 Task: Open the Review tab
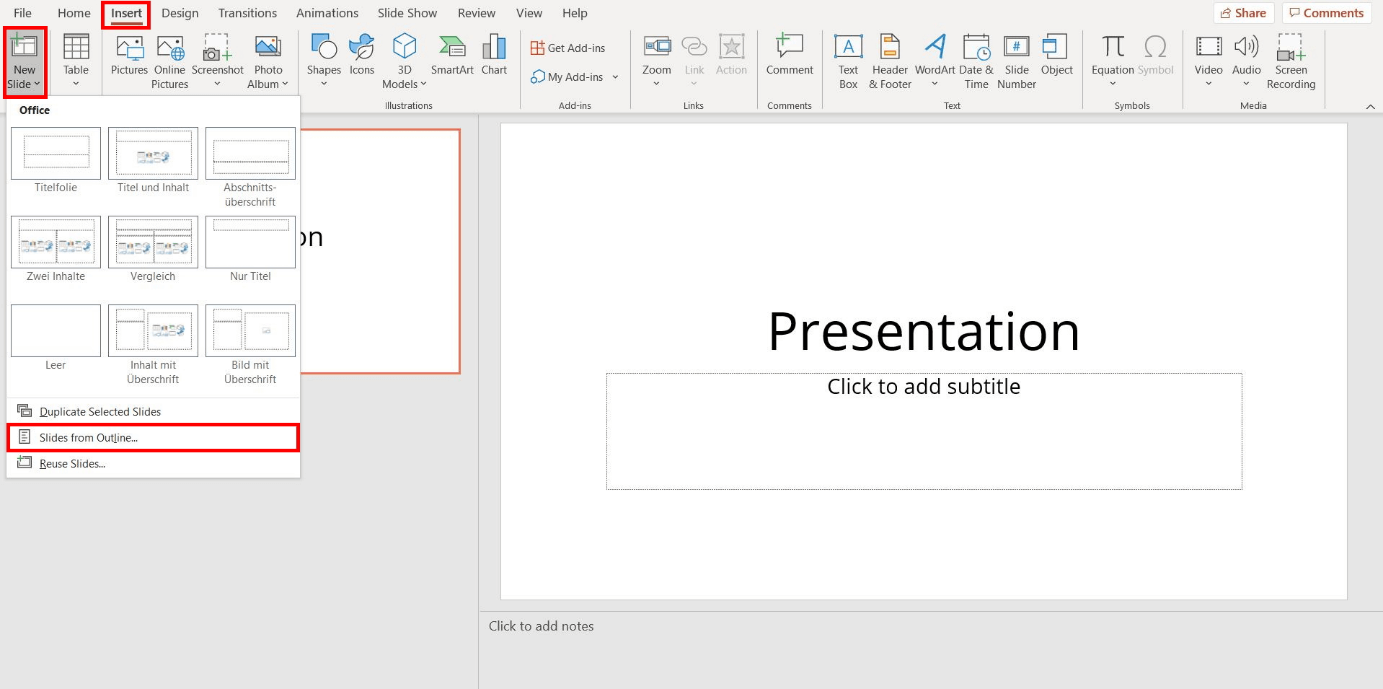(477, 13)
